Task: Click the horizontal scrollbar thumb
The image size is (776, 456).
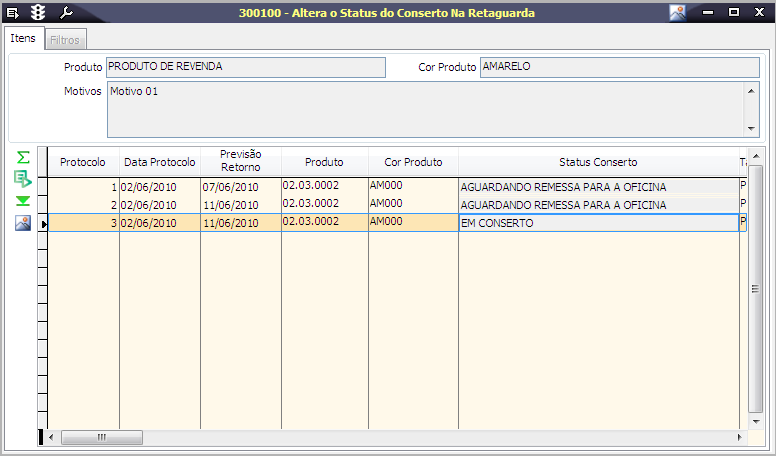Action: pyautogui.click(x=102, y=437)
